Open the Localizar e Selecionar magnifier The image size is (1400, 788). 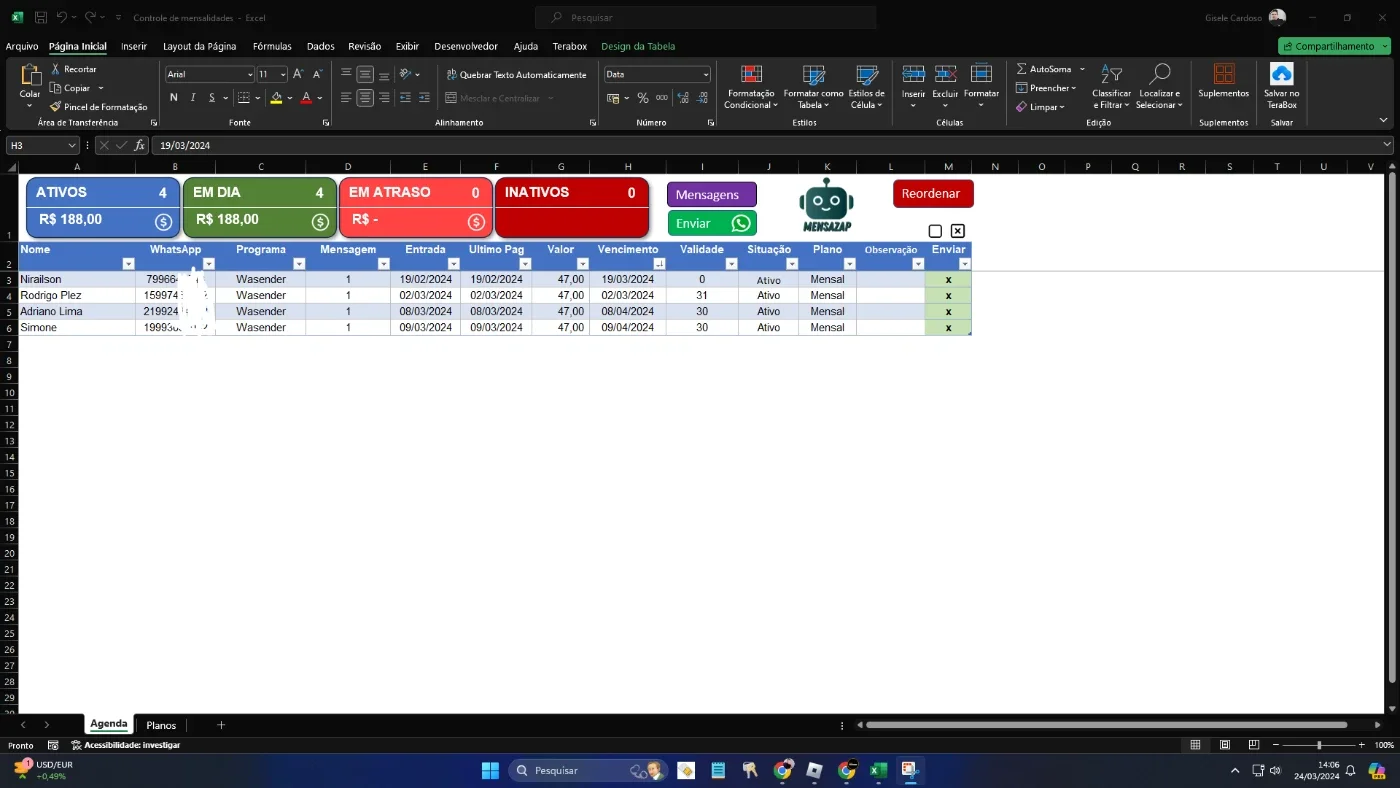1158,74
